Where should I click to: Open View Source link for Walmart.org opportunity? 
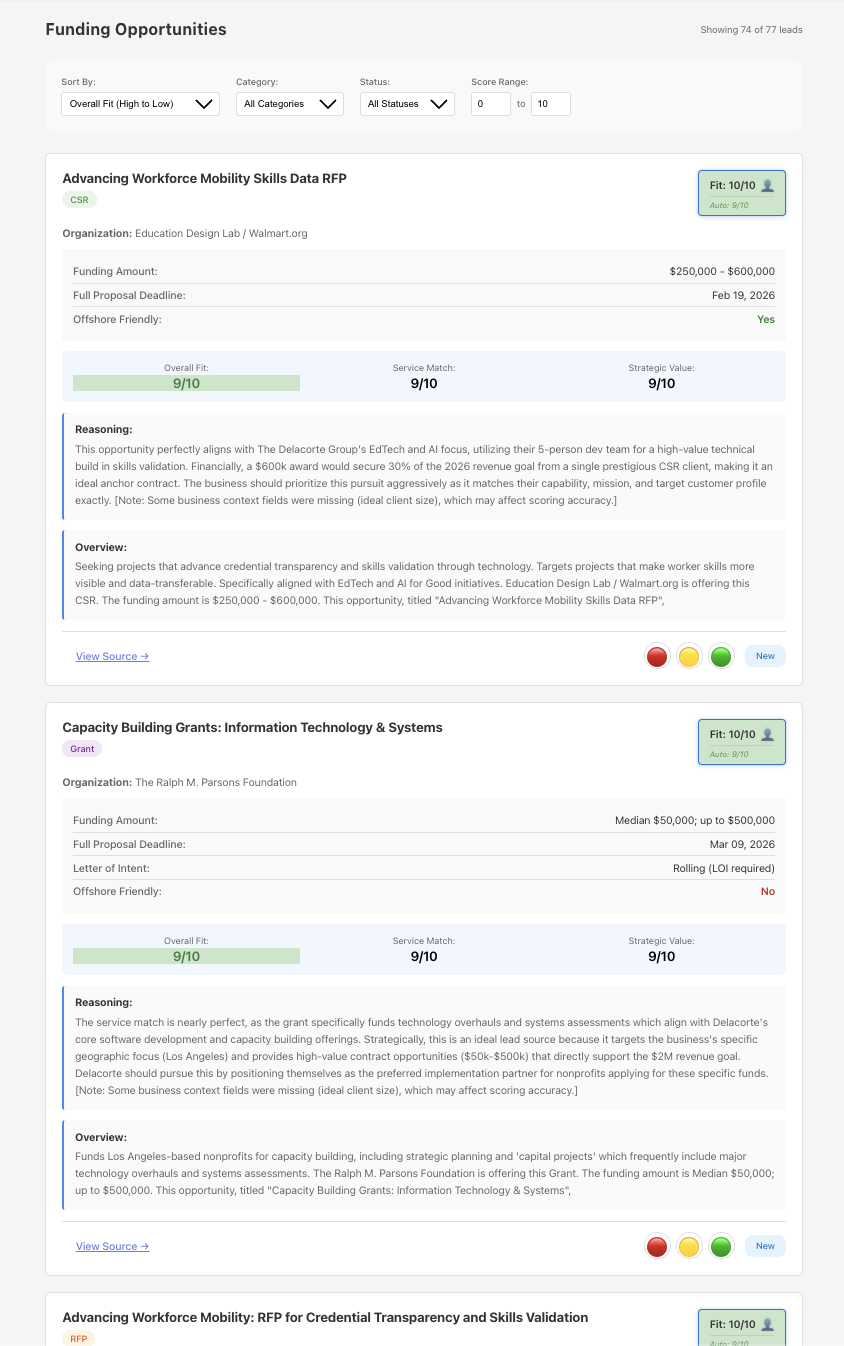[x=112, y=657]
